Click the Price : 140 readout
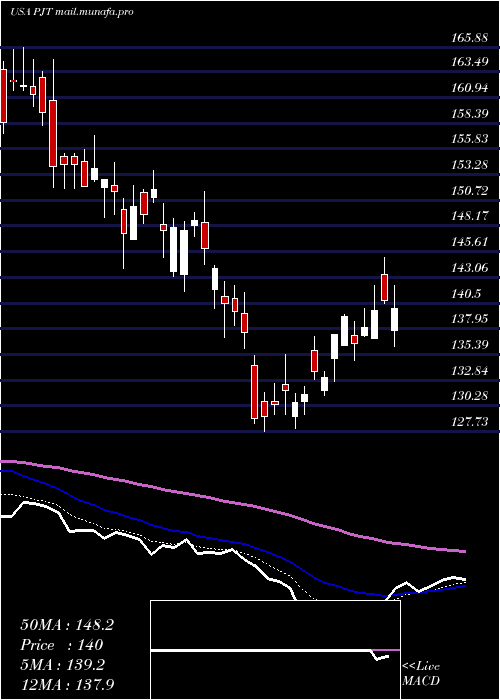 coord(62,645)
